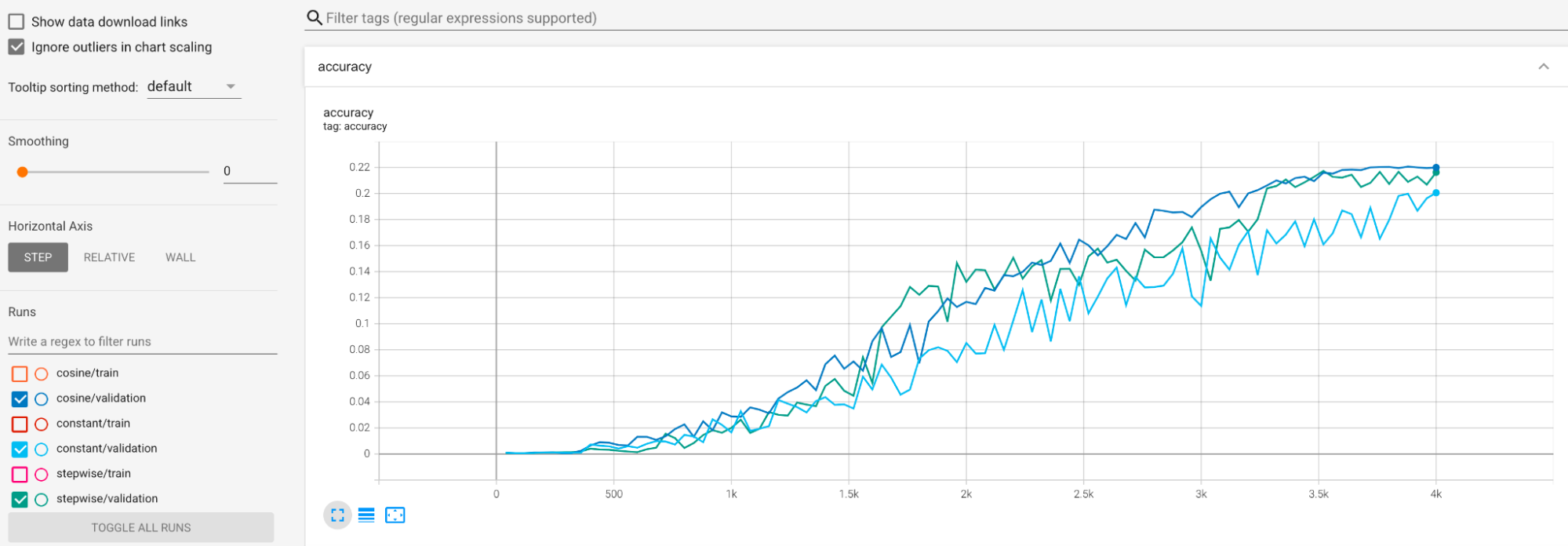Viewport: 1568px width, 546px height.
Task: Click the pink circle beside stepwise/train
Action: (x=41, y=474)
